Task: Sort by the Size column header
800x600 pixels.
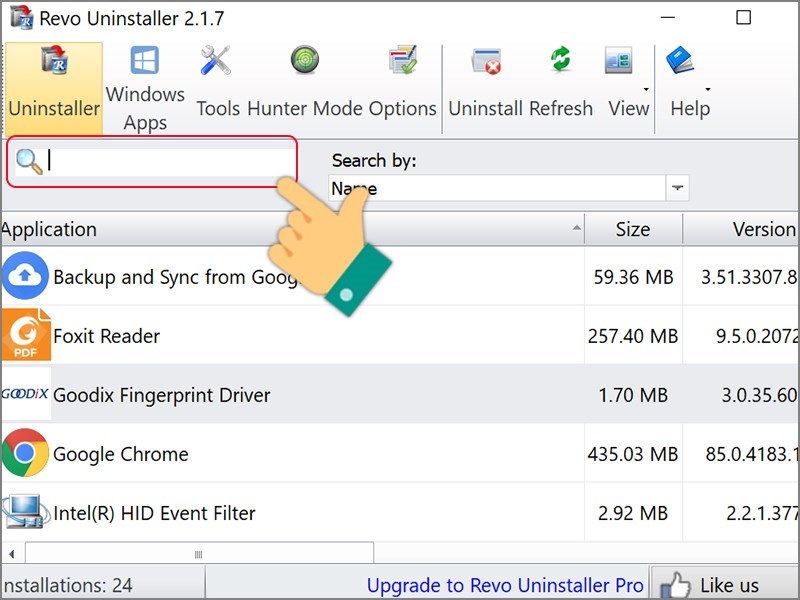Action: tap(632, 229)
